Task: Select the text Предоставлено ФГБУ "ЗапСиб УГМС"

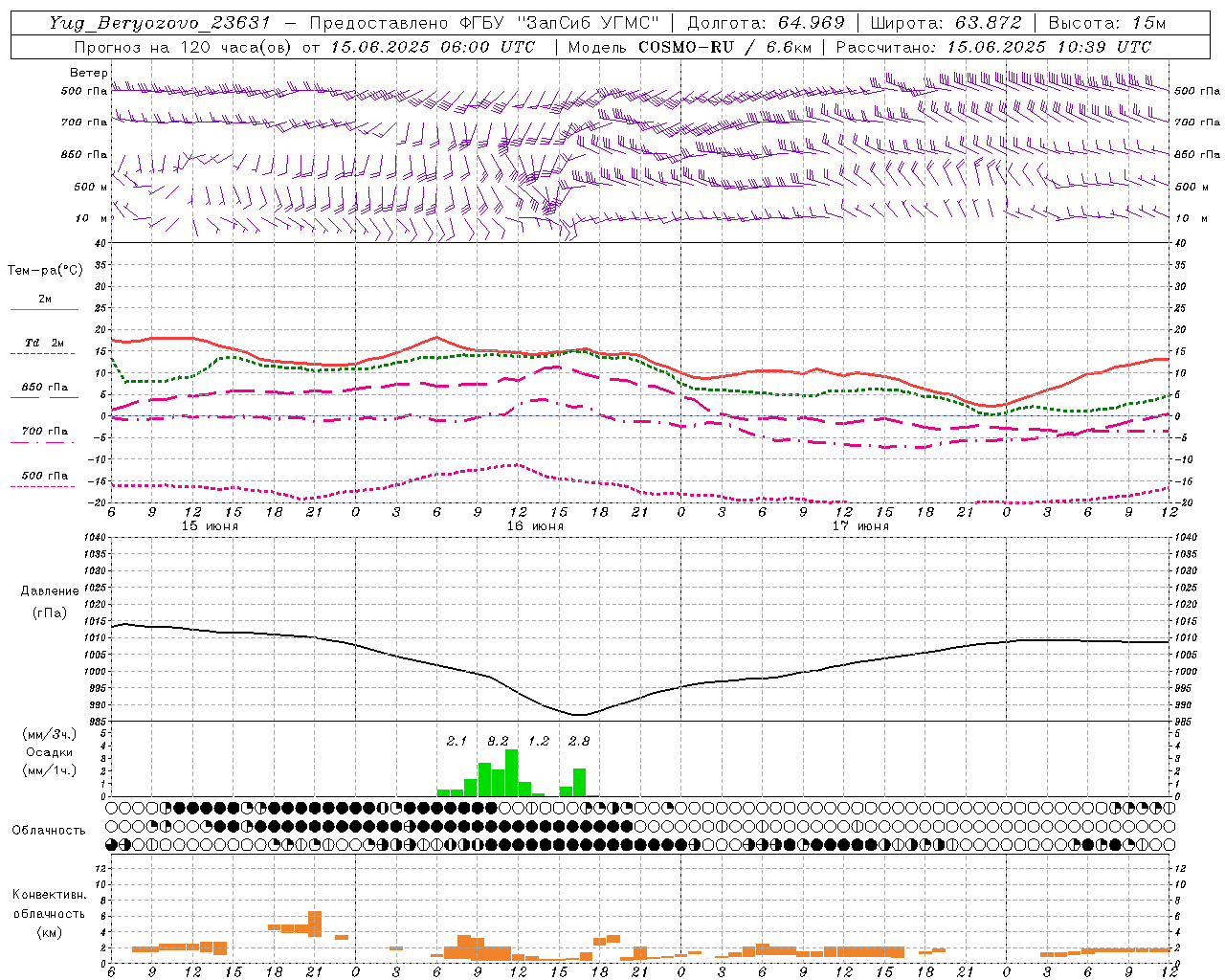Action: pos(484,23)
